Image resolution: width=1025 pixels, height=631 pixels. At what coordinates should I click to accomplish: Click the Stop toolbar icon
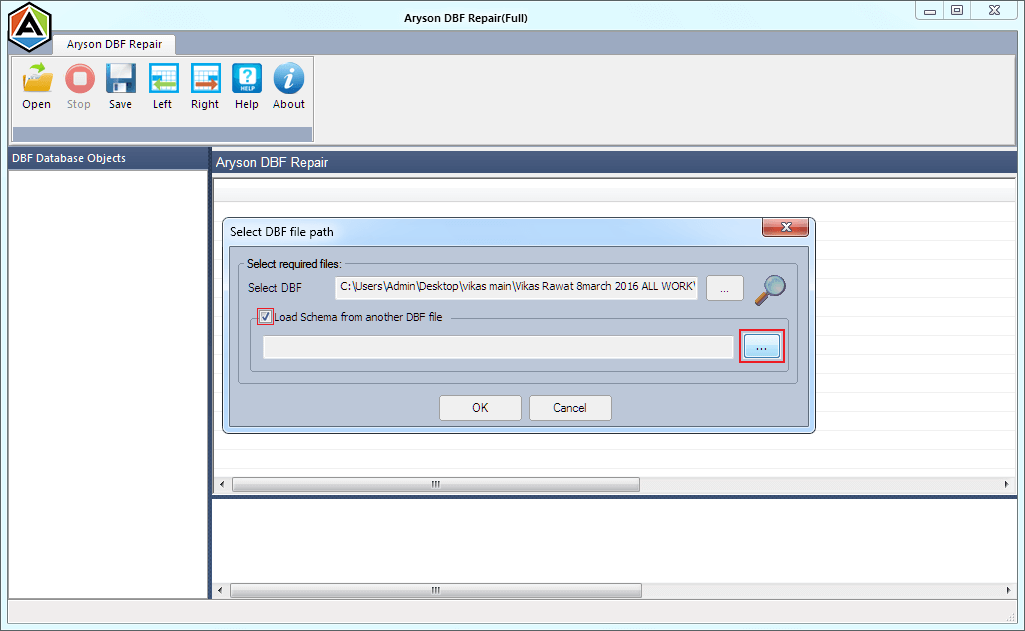(79, 78)
